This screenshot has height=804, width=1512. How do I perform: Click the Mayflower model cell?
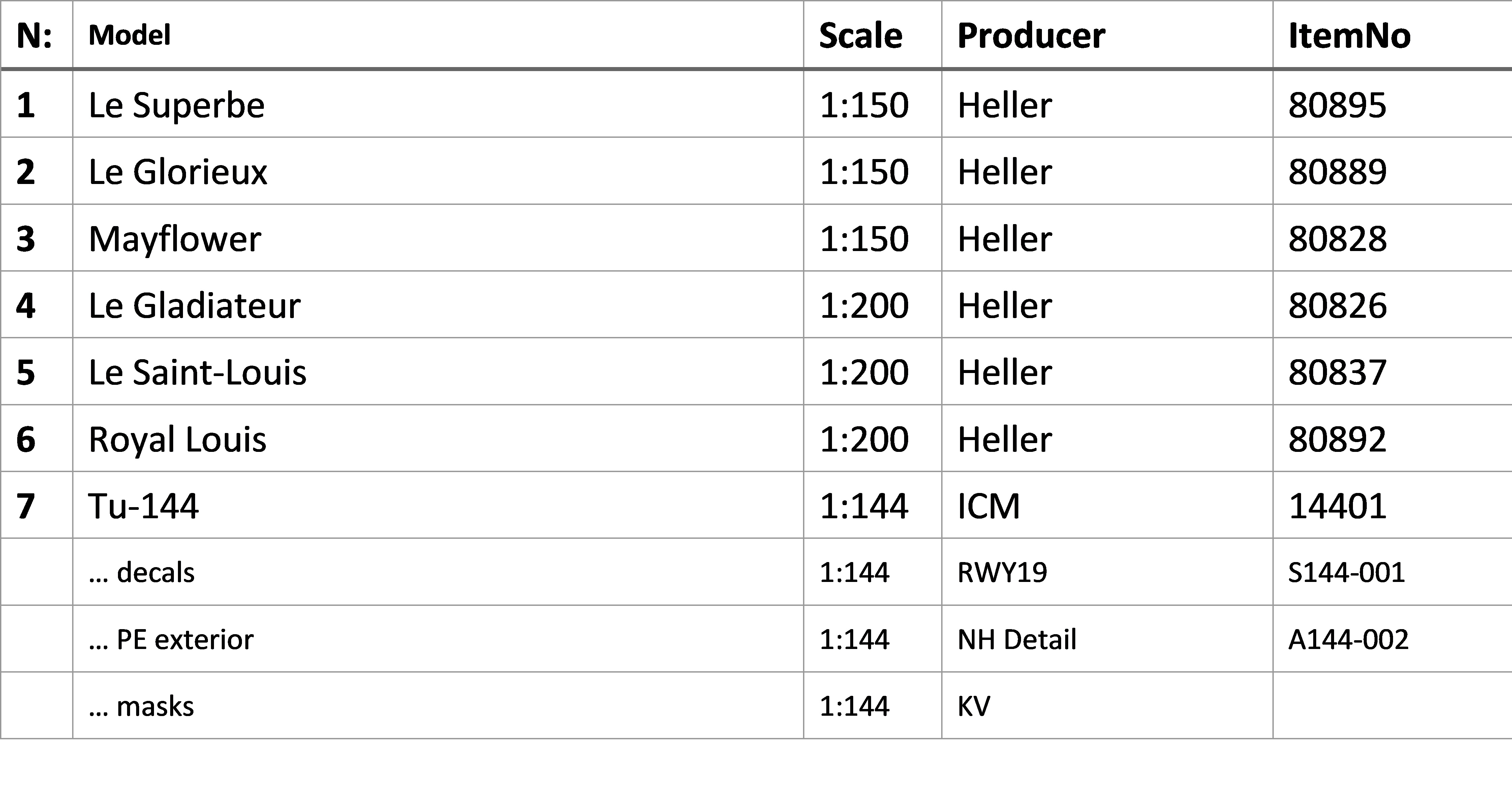(438, 238)
